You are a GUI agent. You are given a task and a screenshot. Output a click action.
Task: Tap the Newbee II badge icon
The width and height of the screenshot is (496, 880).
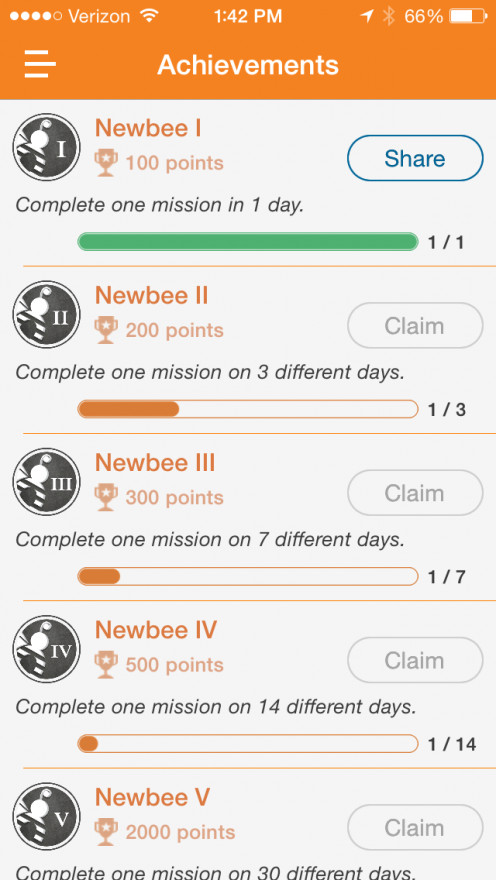pos(47,314)
